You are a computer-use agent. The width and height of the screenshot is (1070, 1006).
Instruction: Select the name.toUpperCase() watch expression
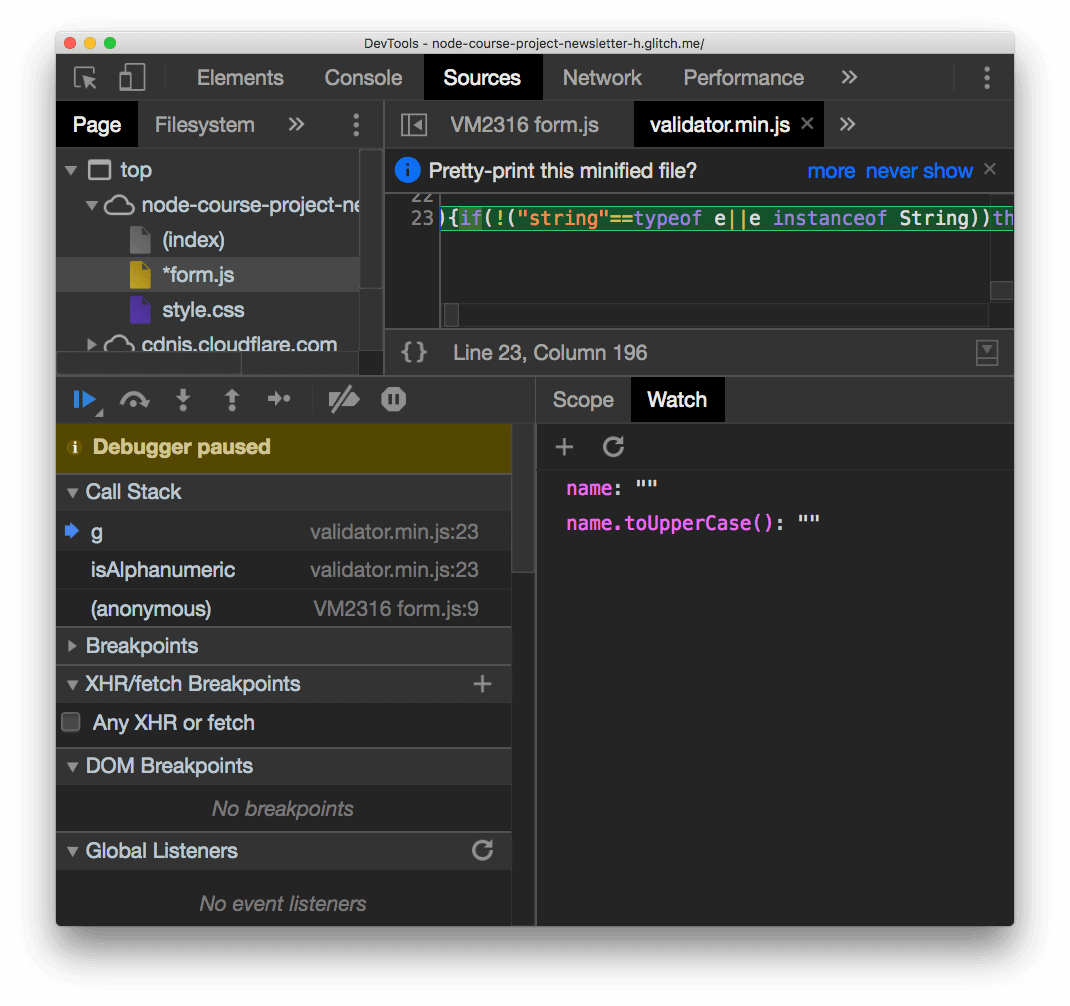click(693, 523)
